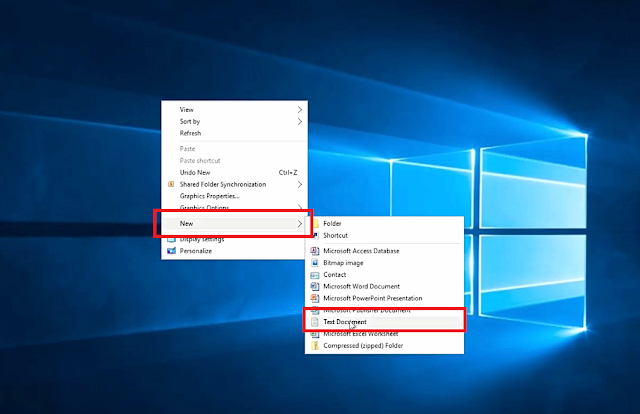Click the Display settings icon
Viewport: 640px width, 414px height.
(x=171, y=240)
